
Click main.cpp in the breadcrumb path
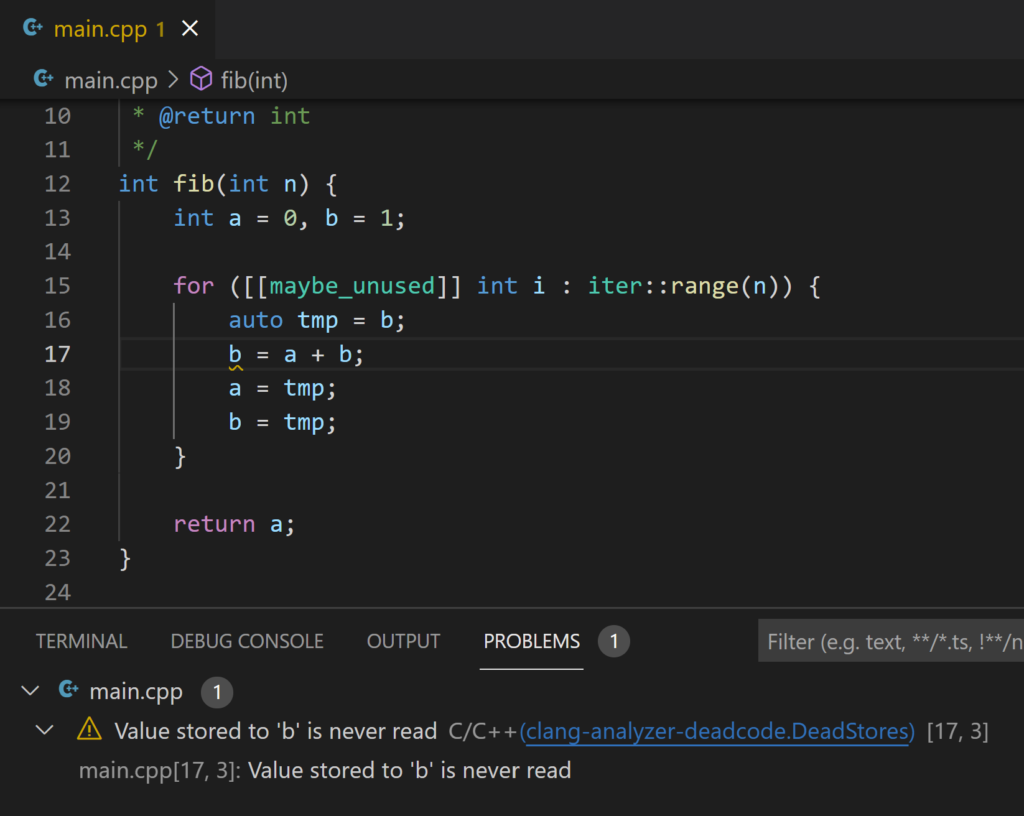point(111,80)
